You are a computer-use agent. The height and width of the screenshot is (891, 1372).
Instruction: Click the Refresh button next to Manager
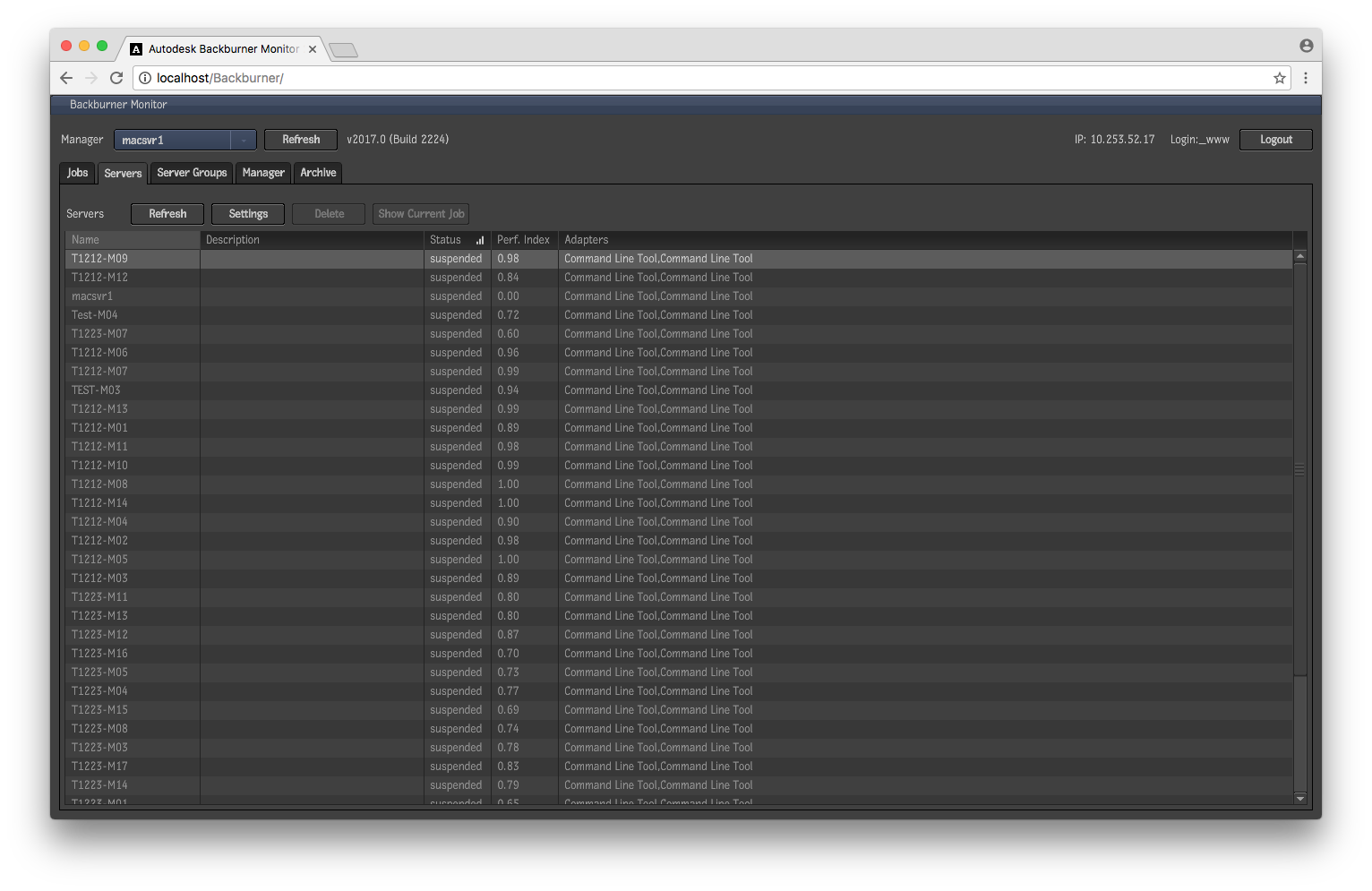pos(301,140)
